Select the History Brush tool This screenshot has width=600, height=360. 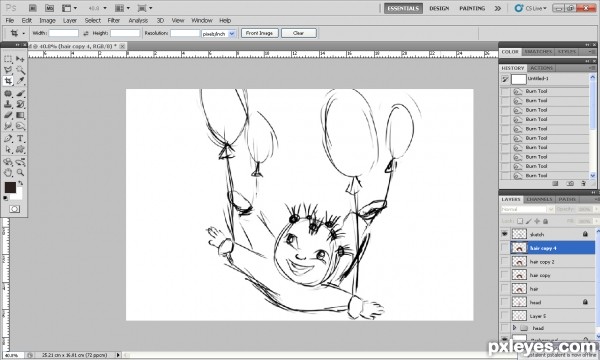coord(20,104)
